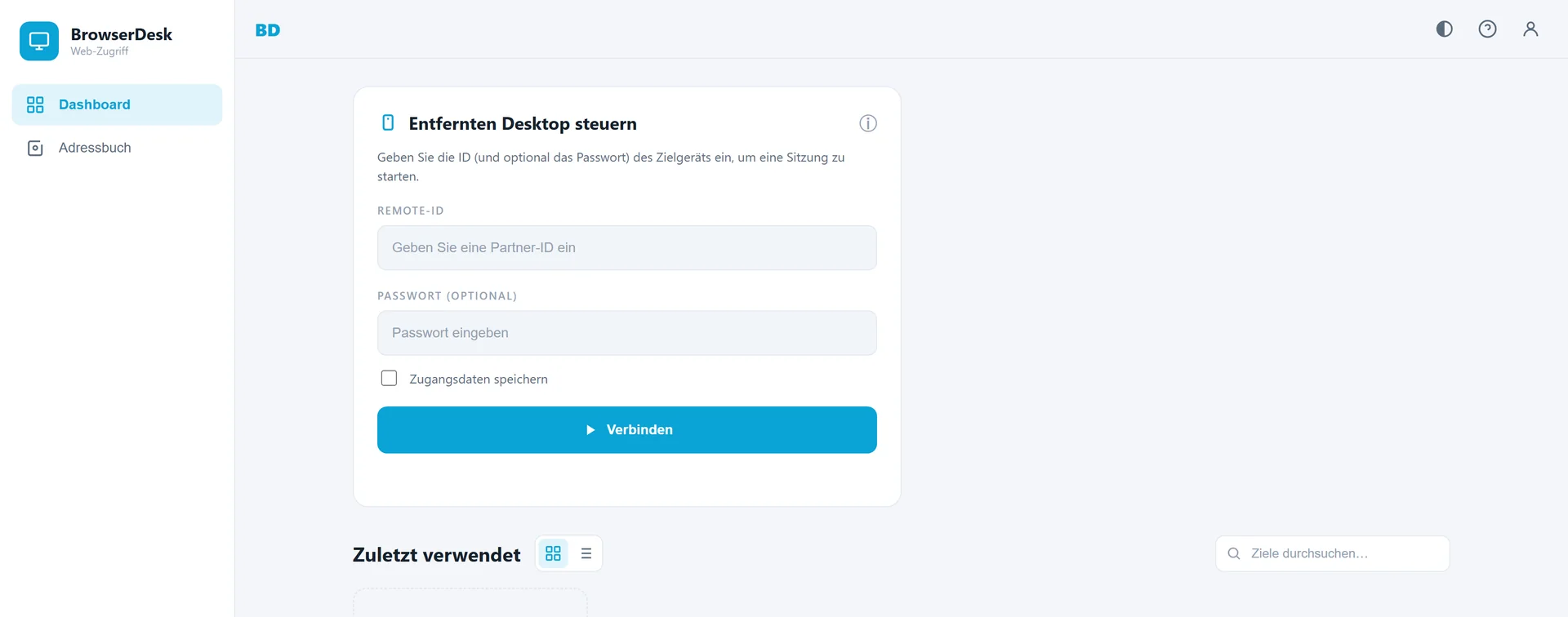Open the user account icon

[1530, 29]
